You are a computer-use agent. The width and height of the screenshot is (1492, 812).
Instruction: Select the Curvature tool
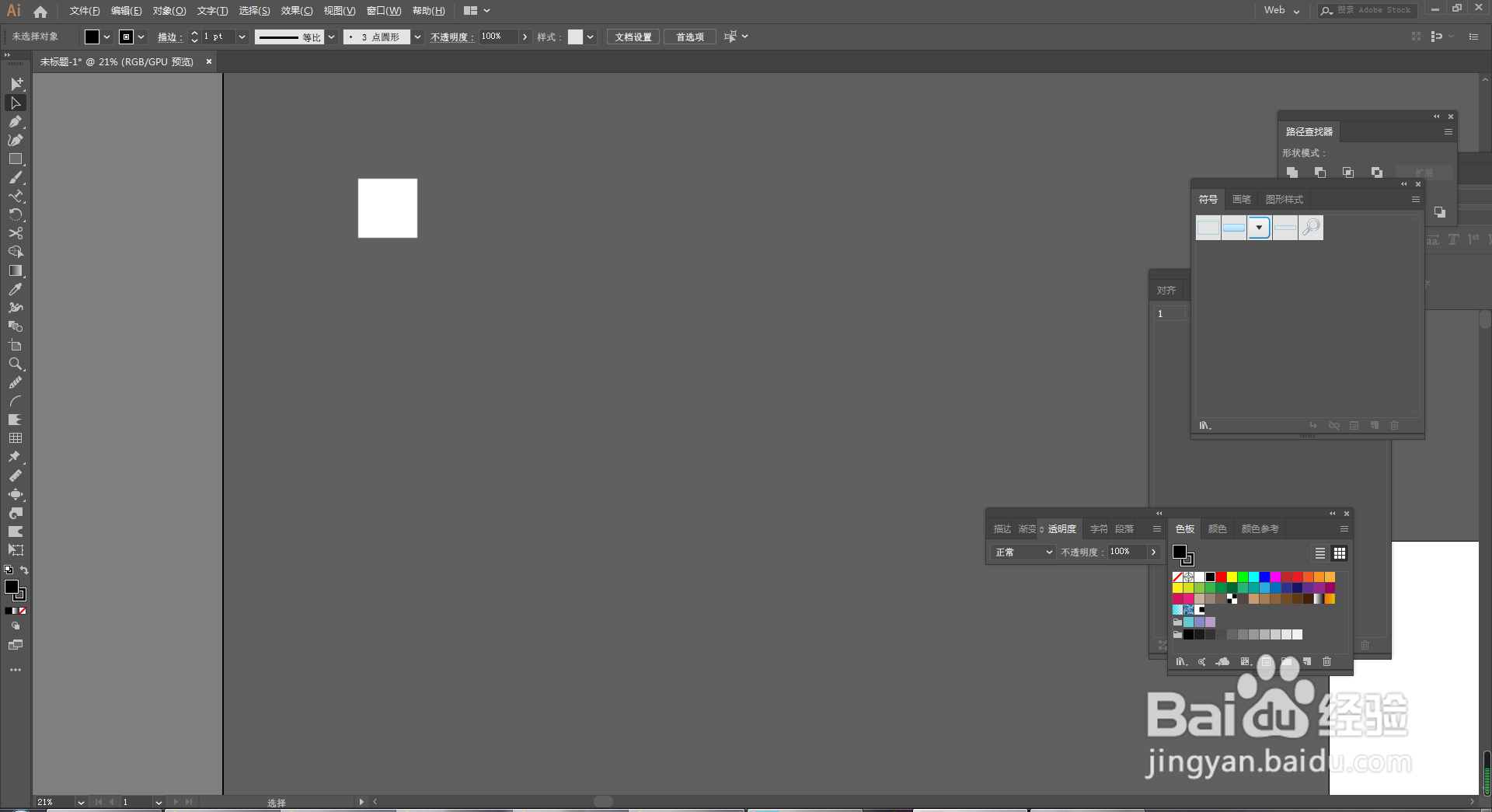[16, 140]
